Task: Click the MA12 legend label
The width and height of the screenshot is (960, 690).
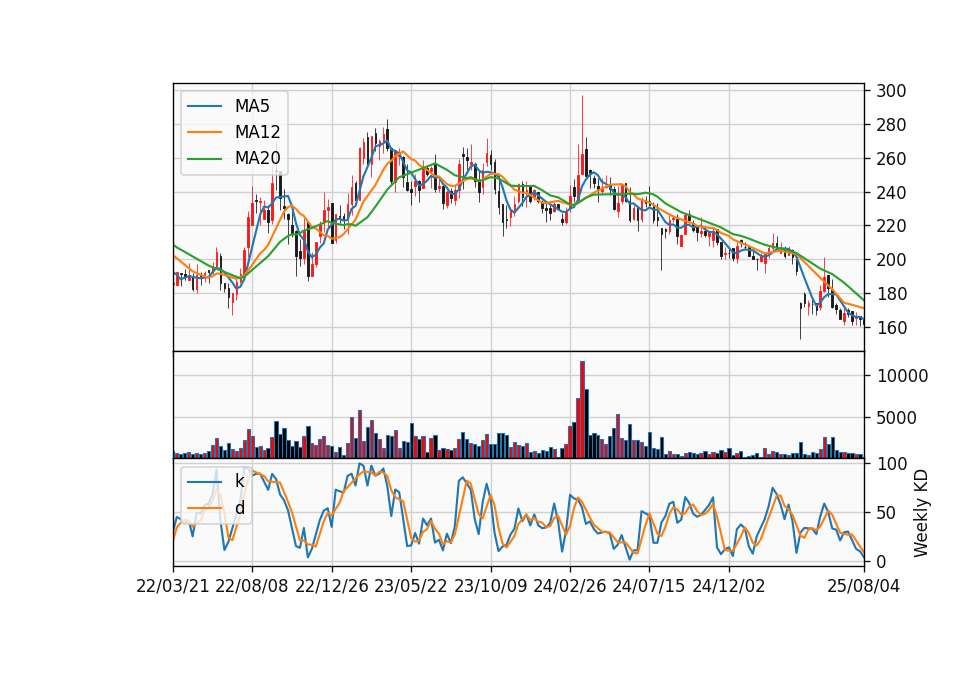Action: pyautogui.click(x=257, y=132)
